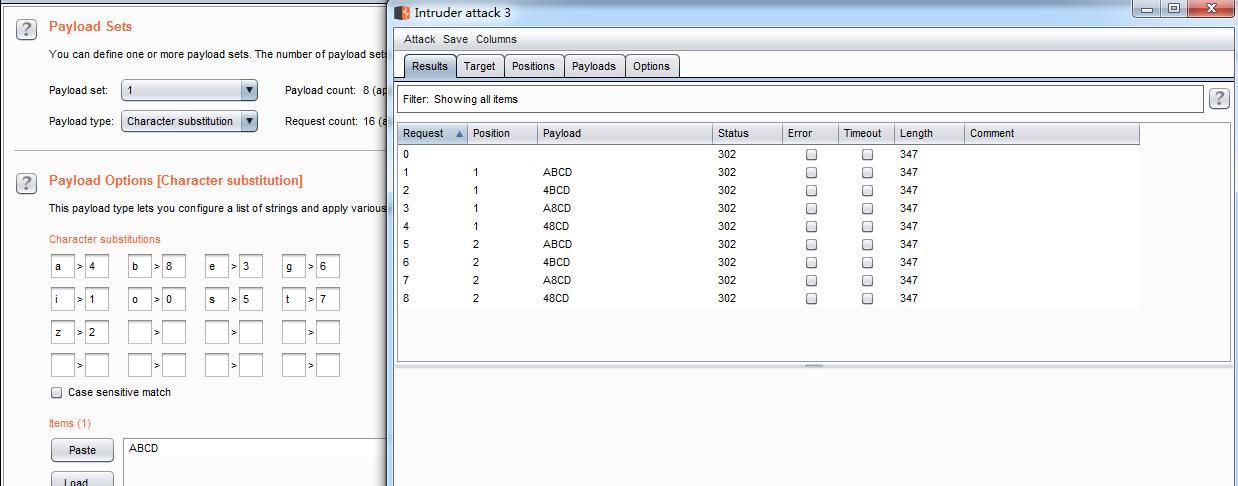Edit the 'e' substitution source field
Viewport: 1238px width, 486px height.
217,267
